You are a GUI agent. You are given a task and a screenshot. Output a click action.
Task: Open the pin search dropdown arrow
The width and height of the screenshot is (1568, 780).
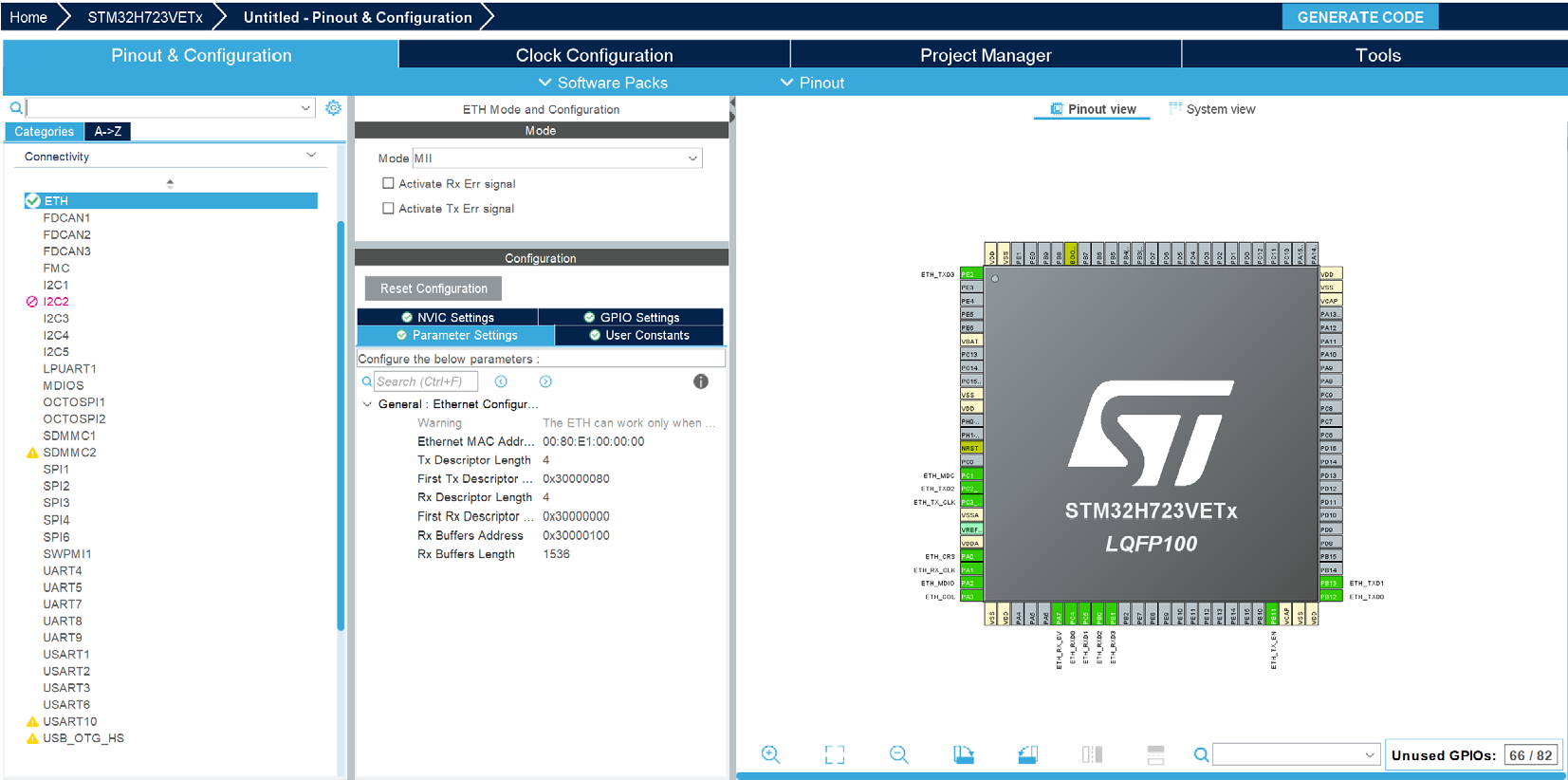(1370, 755)
